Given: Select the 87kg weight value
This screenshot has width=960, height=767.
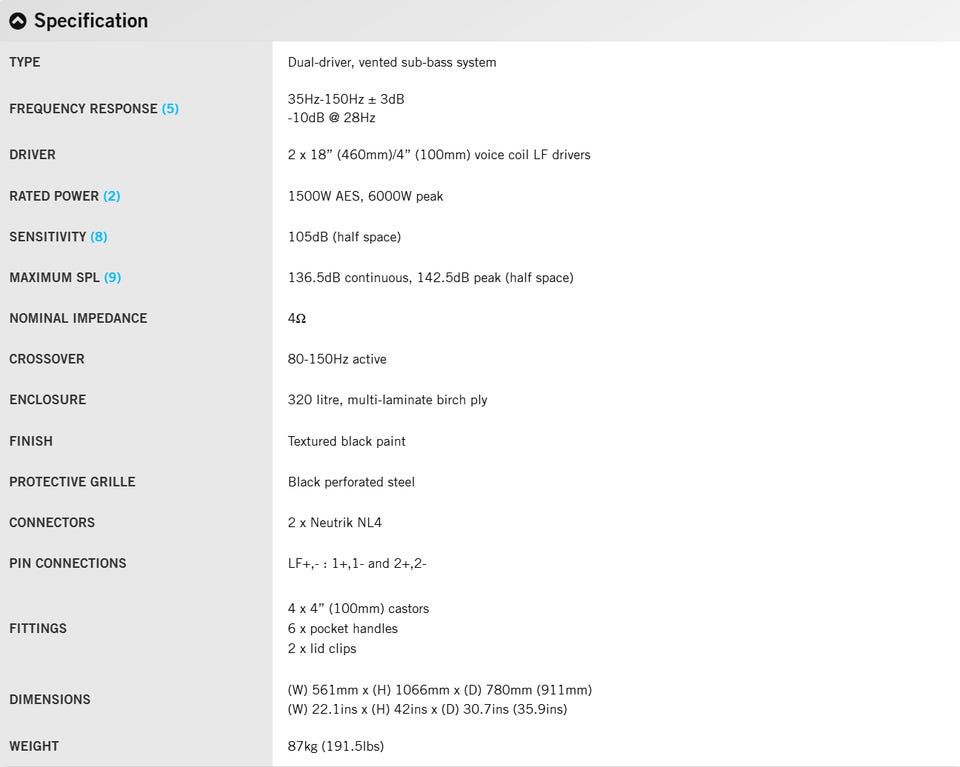Looking at the screenshot, I should pyautogui.click(x=336, y=746).
